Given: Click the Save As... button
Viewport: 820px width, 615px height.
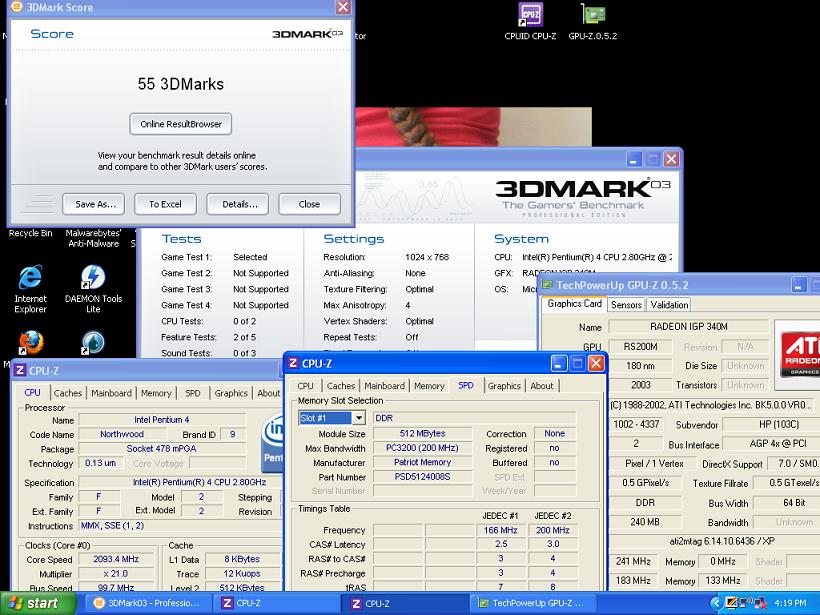Looking at the screenshot, I should (x=93, y=204).
